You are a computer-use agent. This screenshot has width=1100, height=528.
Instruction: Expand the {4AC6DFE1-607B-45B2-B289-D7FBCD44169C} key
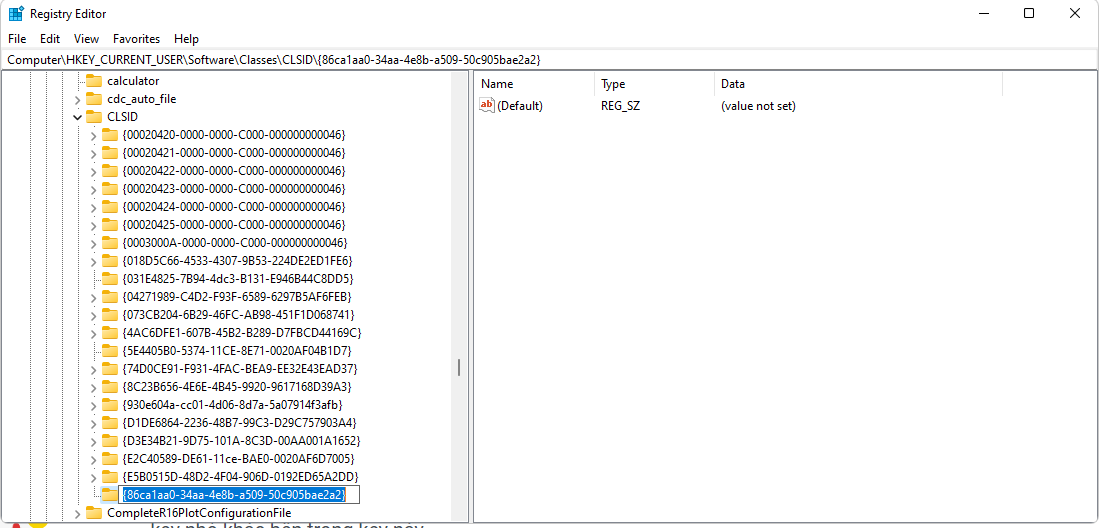(93, 333)
